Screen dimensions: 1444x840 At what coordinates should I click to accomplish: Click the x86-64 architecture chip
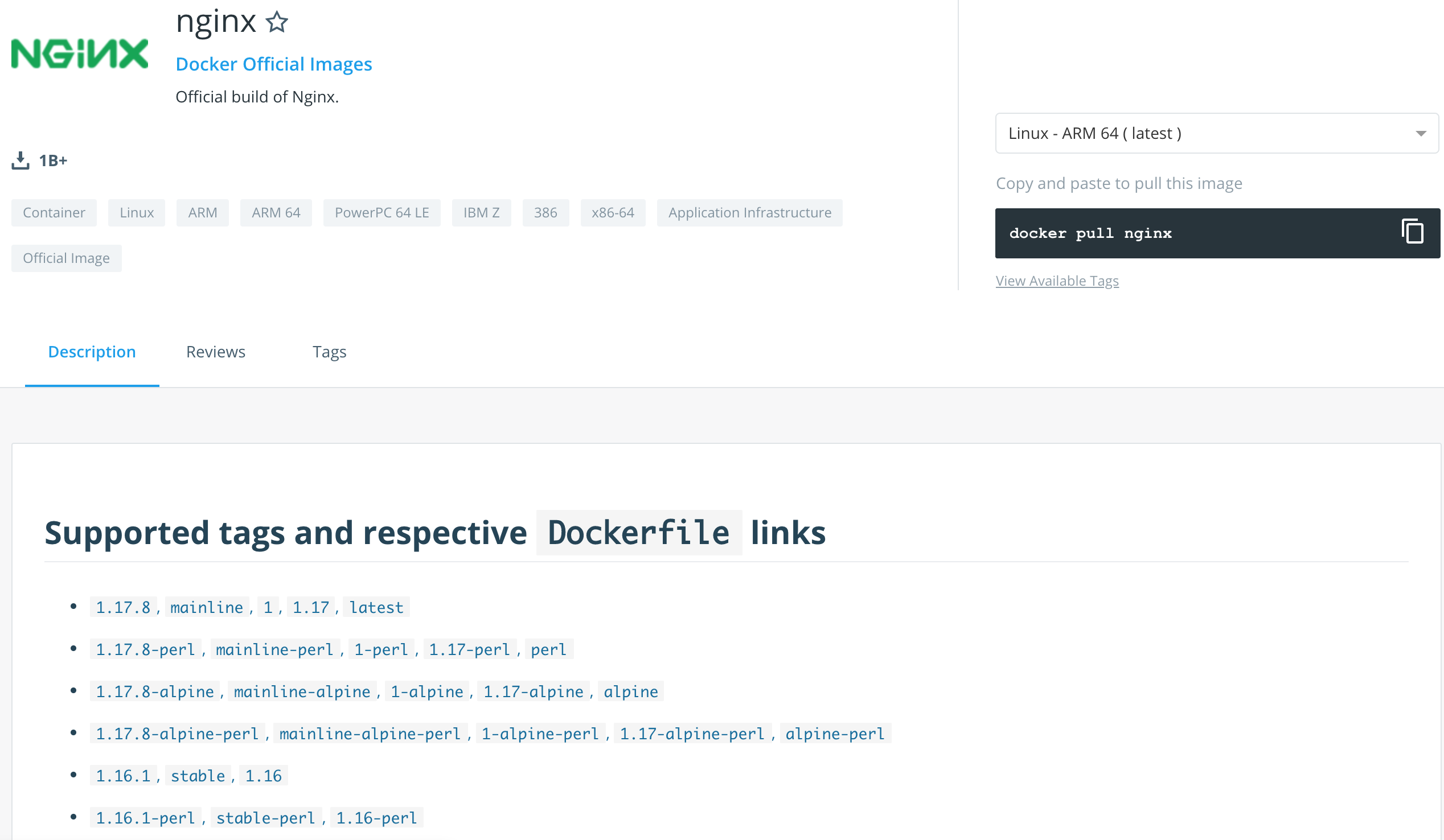(613, 213)
